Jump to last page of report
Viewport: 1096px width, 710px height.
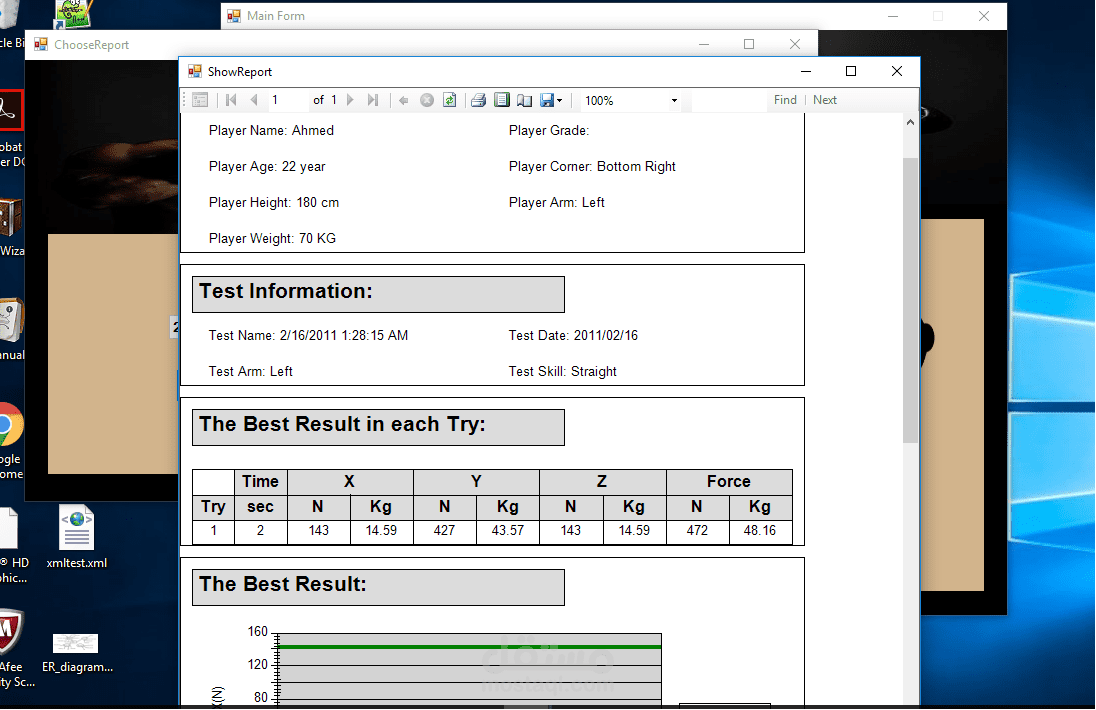(373, 100)
